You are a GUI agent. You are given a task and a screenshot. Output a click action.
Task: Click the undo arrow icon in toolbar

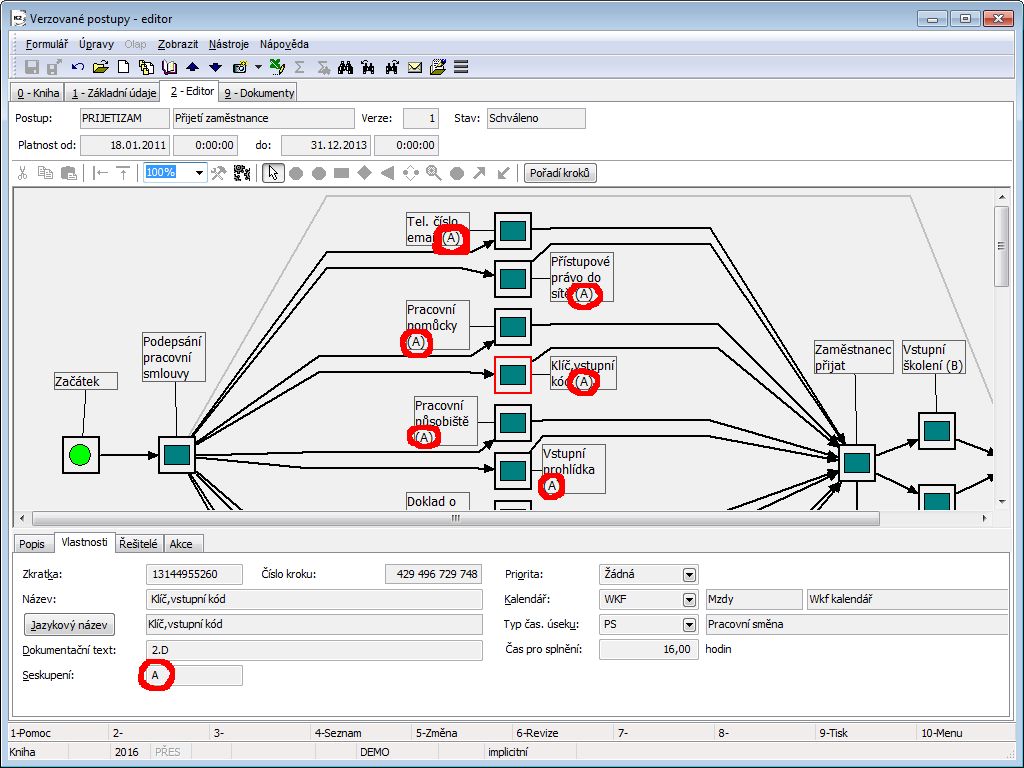(78, 67)
